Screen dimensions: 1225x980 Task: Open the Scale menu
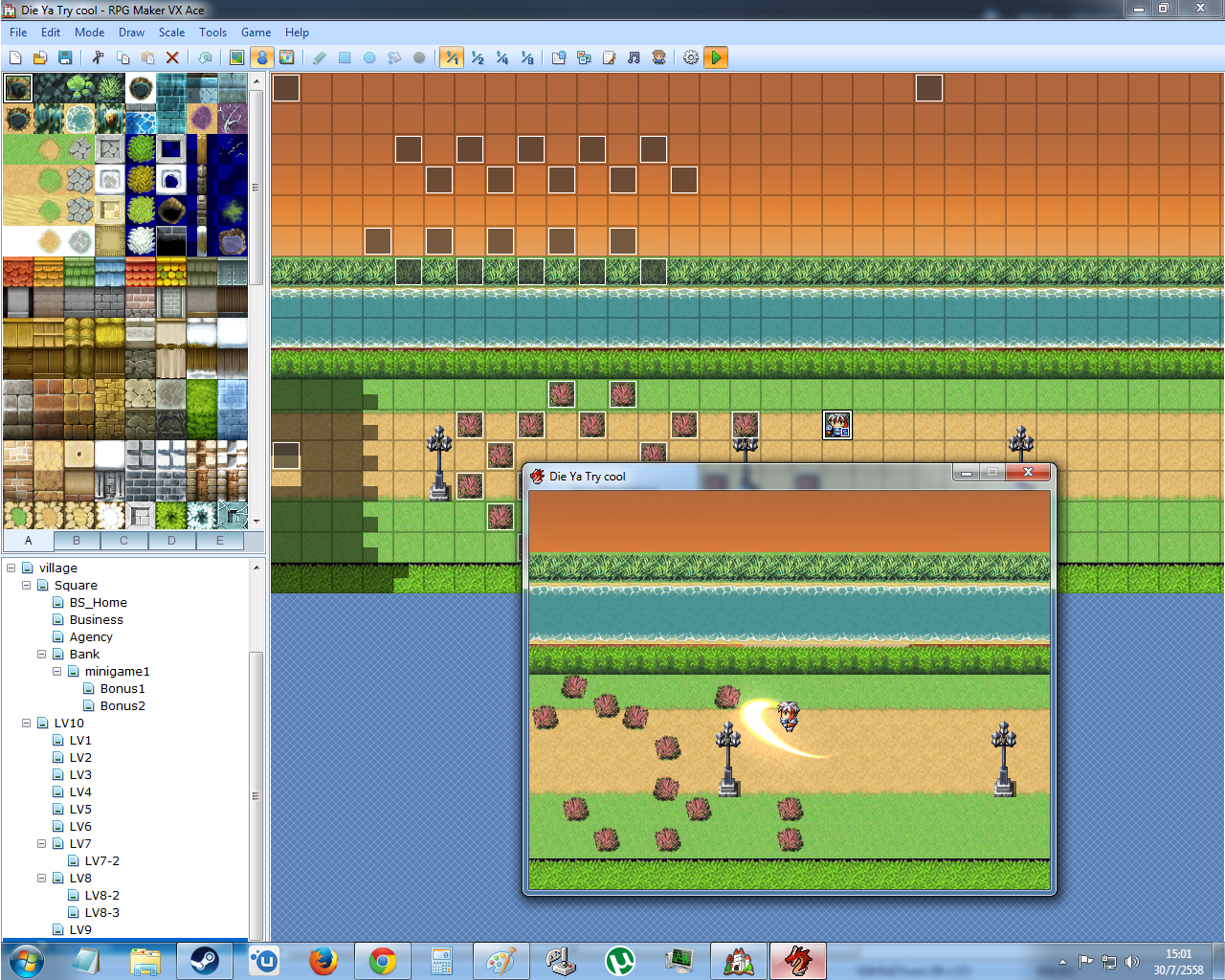tap(172, 33)
